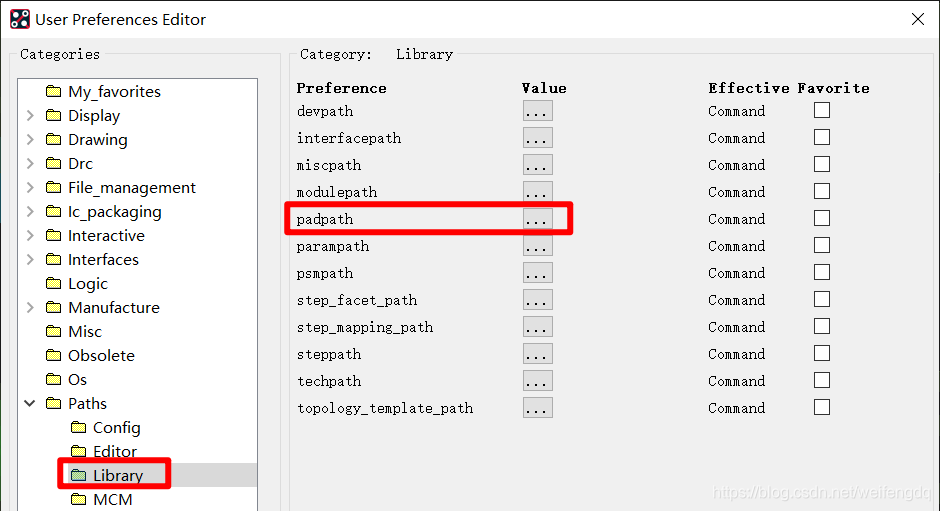This screenshot has height=511, width=940.
Task: Expand the Manufacture category
Action: pyautogui.click(x=30, y=307)
